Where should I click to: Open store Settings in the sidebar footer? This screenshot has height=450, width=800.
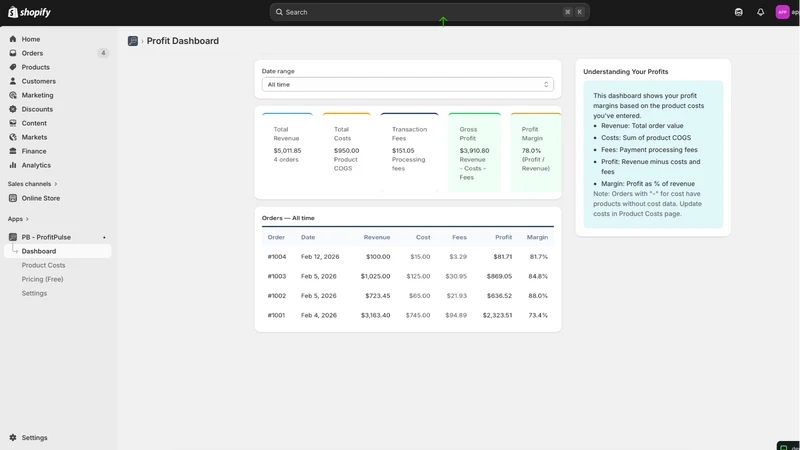(34, 438)
